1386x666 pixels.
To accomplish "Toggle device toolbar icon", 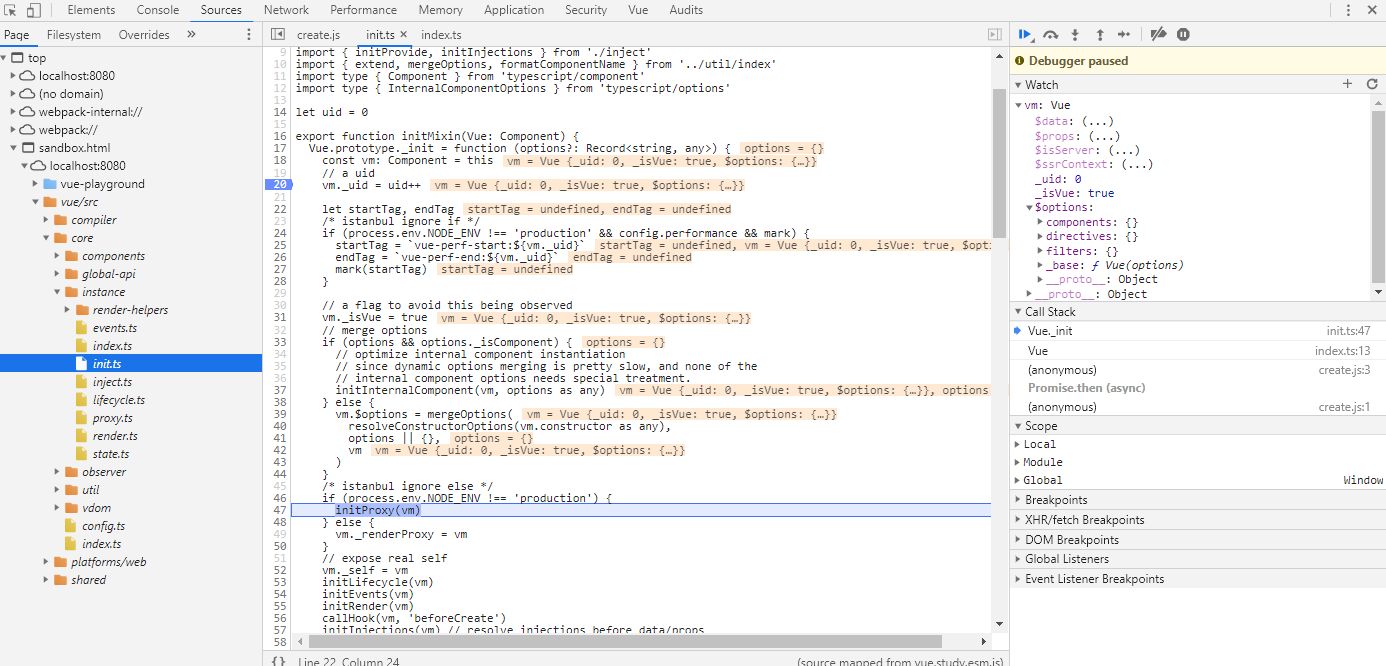I will 34,10.
